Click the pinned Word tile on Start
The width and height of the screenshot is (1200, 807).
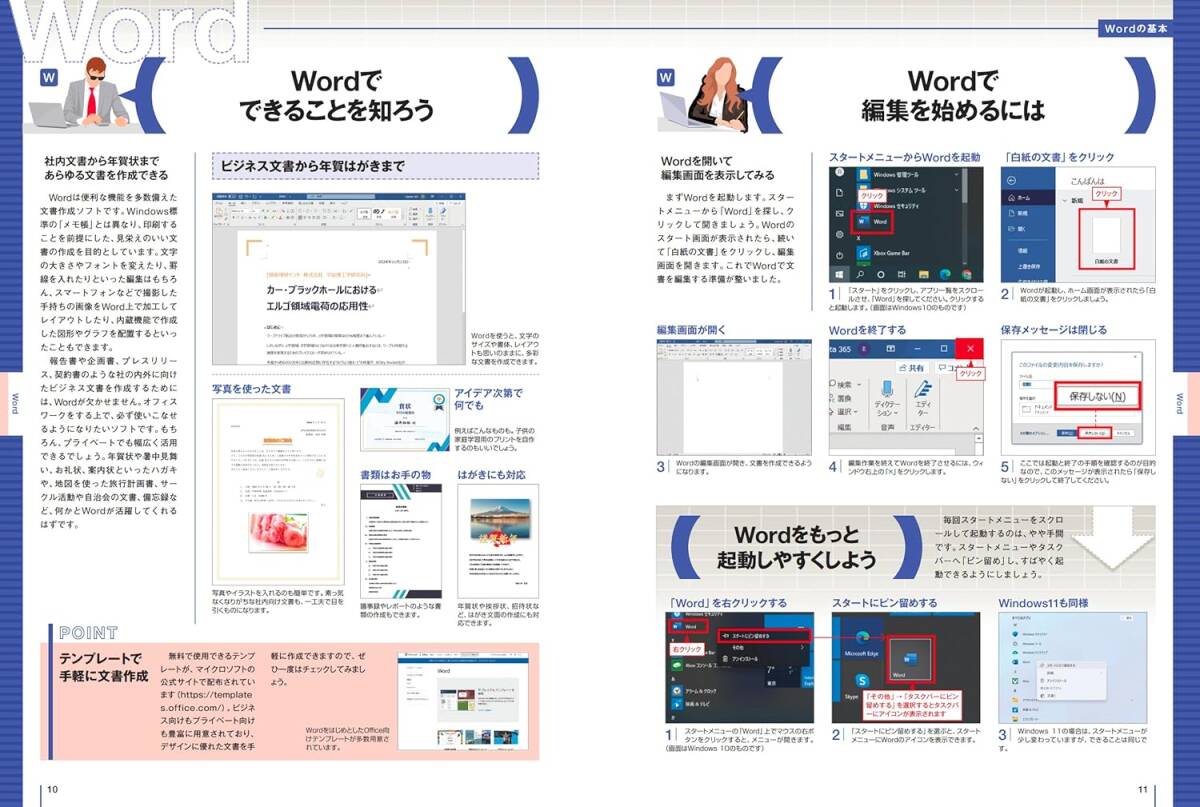(x=912, y=657)
